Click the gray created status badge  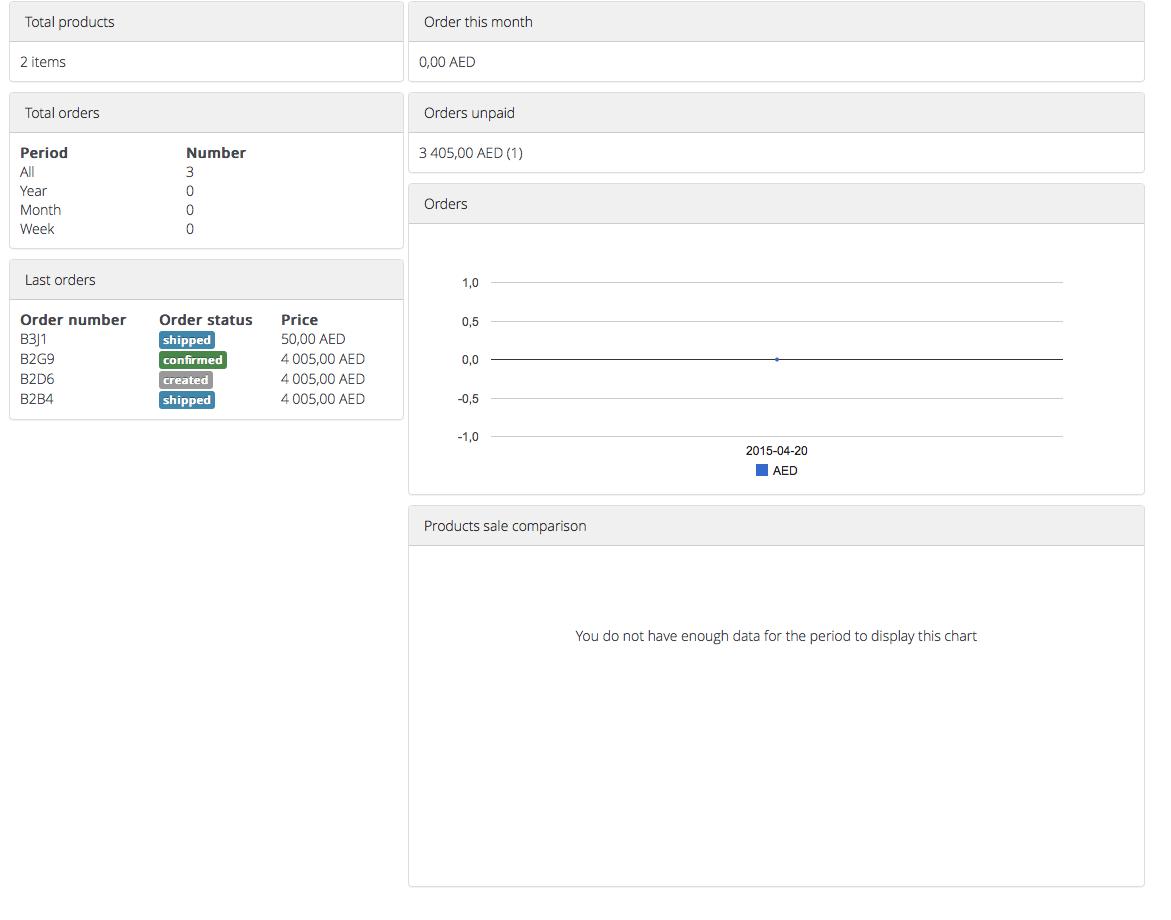[x=186, y=380]
